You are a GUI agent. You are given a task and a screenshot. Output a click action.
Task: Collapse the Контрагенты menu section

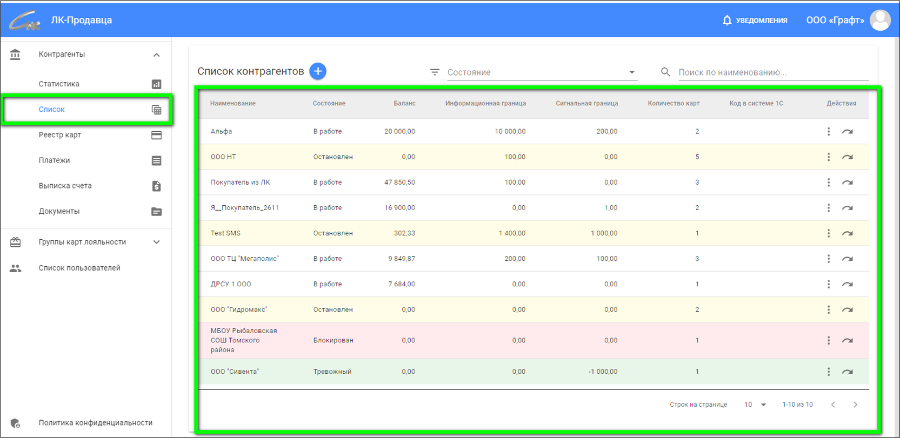[x=156, y=54]
